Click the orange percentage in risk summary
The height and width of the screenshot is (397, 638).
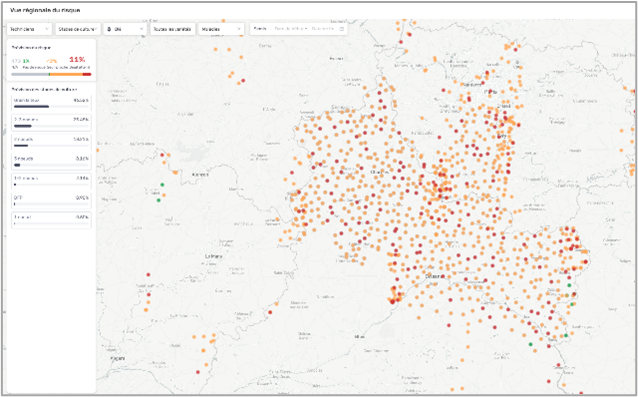point(51,61)
